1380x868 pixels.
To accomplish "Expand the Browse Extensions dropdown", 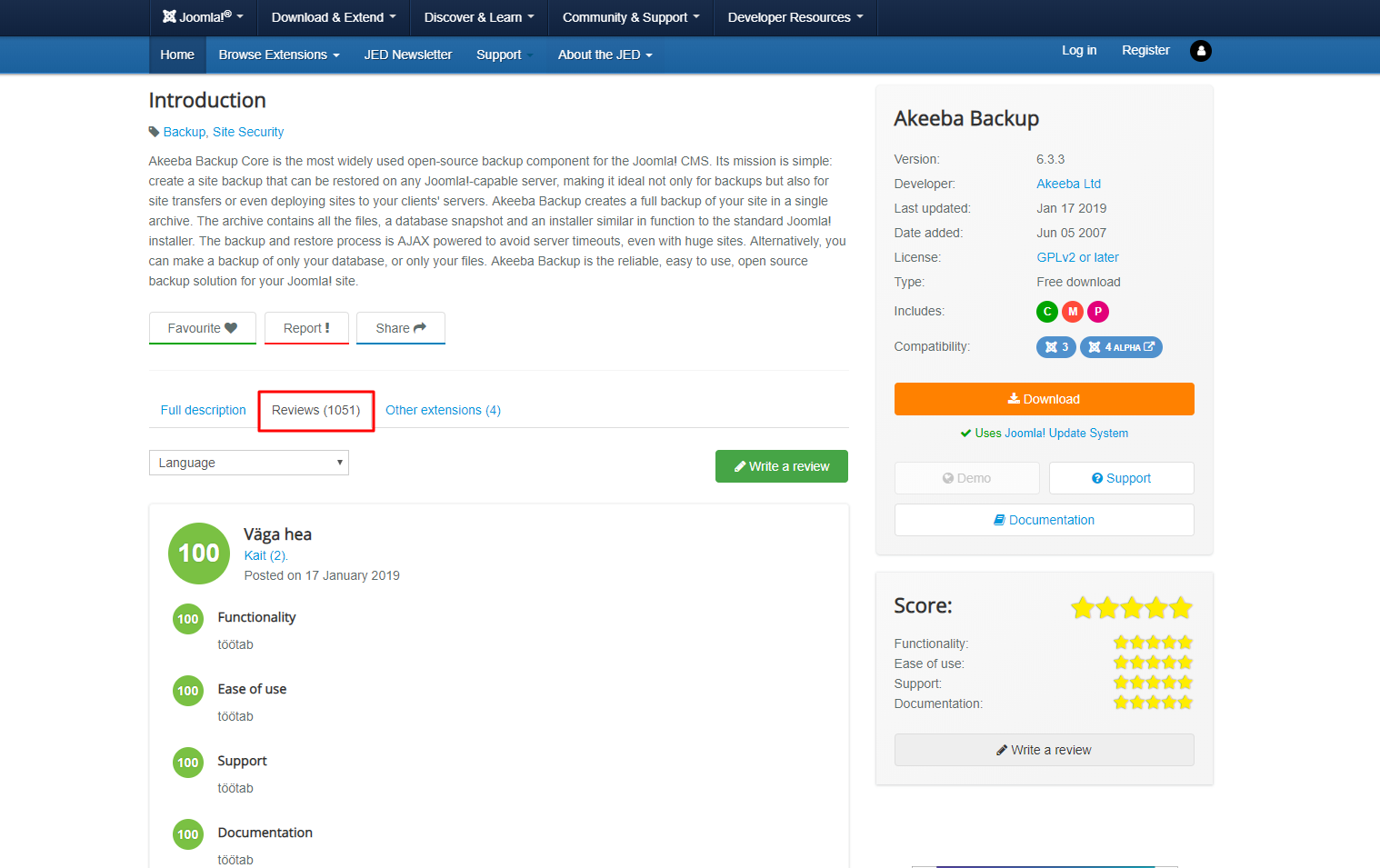I will pyautogui.click(x=278, y=55).
